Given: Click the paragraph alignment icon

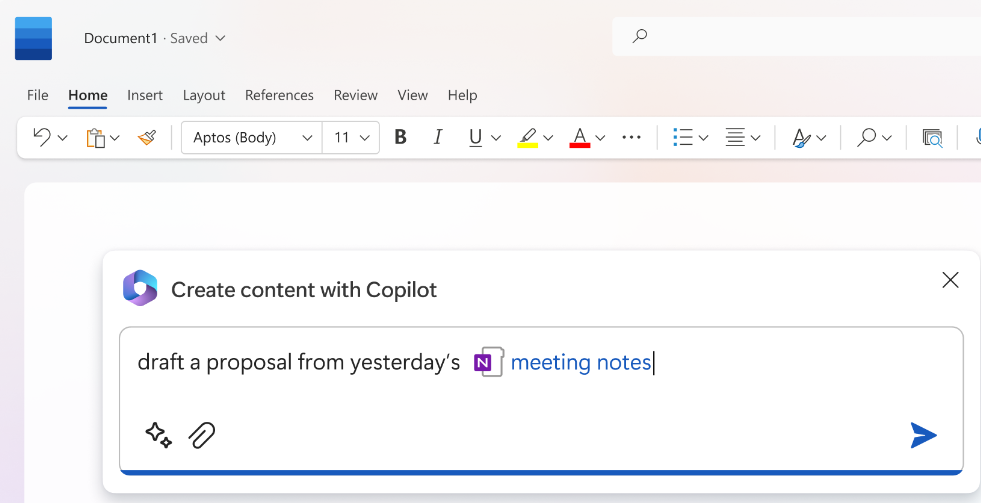Looking at the screenshot, I should pos(735,138).
